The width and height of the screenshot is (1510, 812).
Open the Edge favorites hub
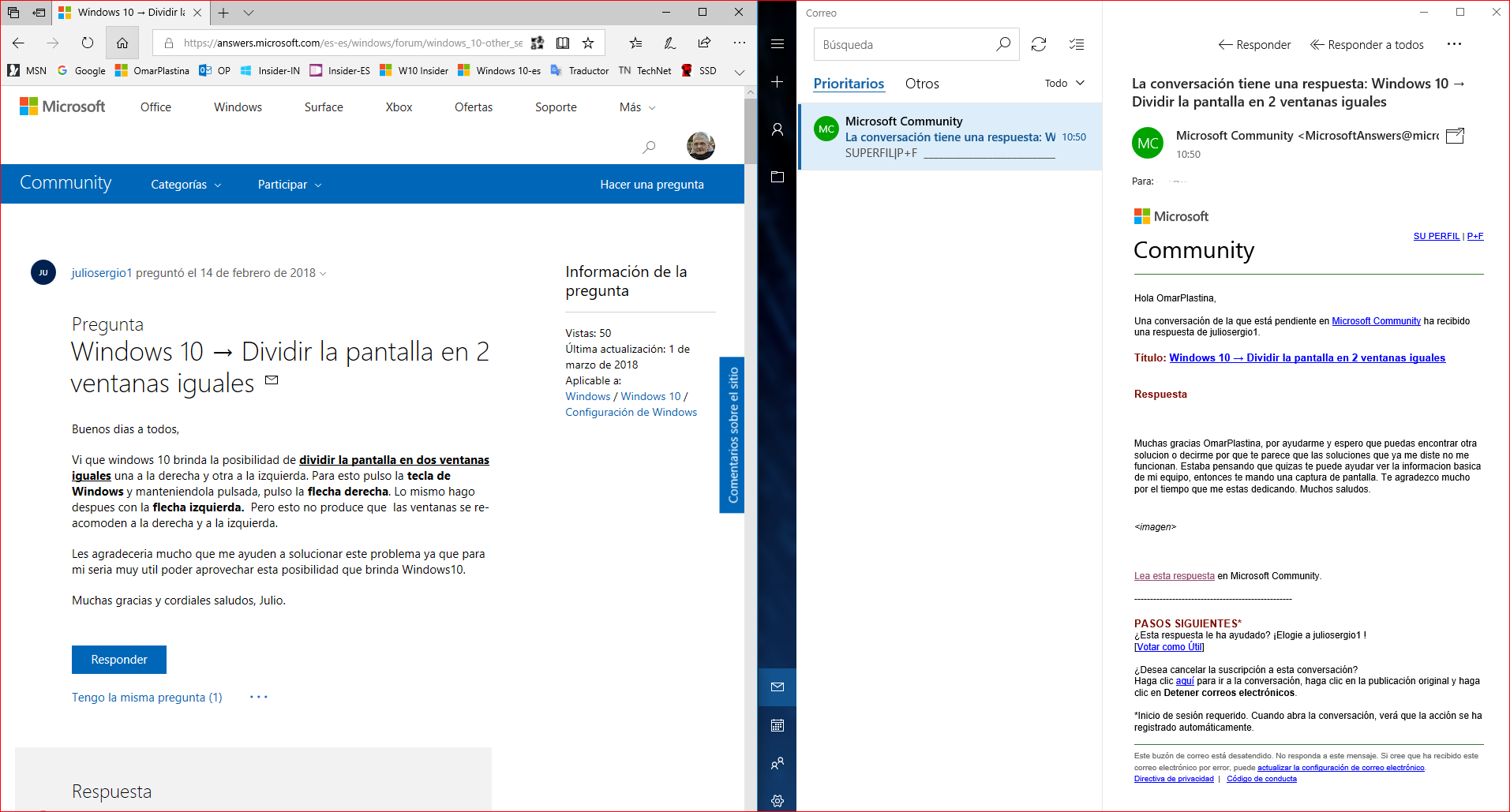(635, 43)
